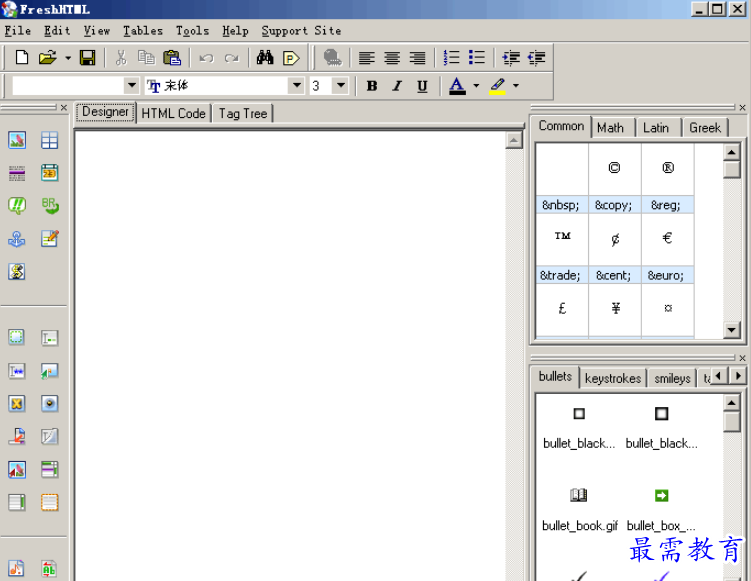Apply the yellow highlight color
The width and height of the screenshot is (751, 581).
coord(498,86)
